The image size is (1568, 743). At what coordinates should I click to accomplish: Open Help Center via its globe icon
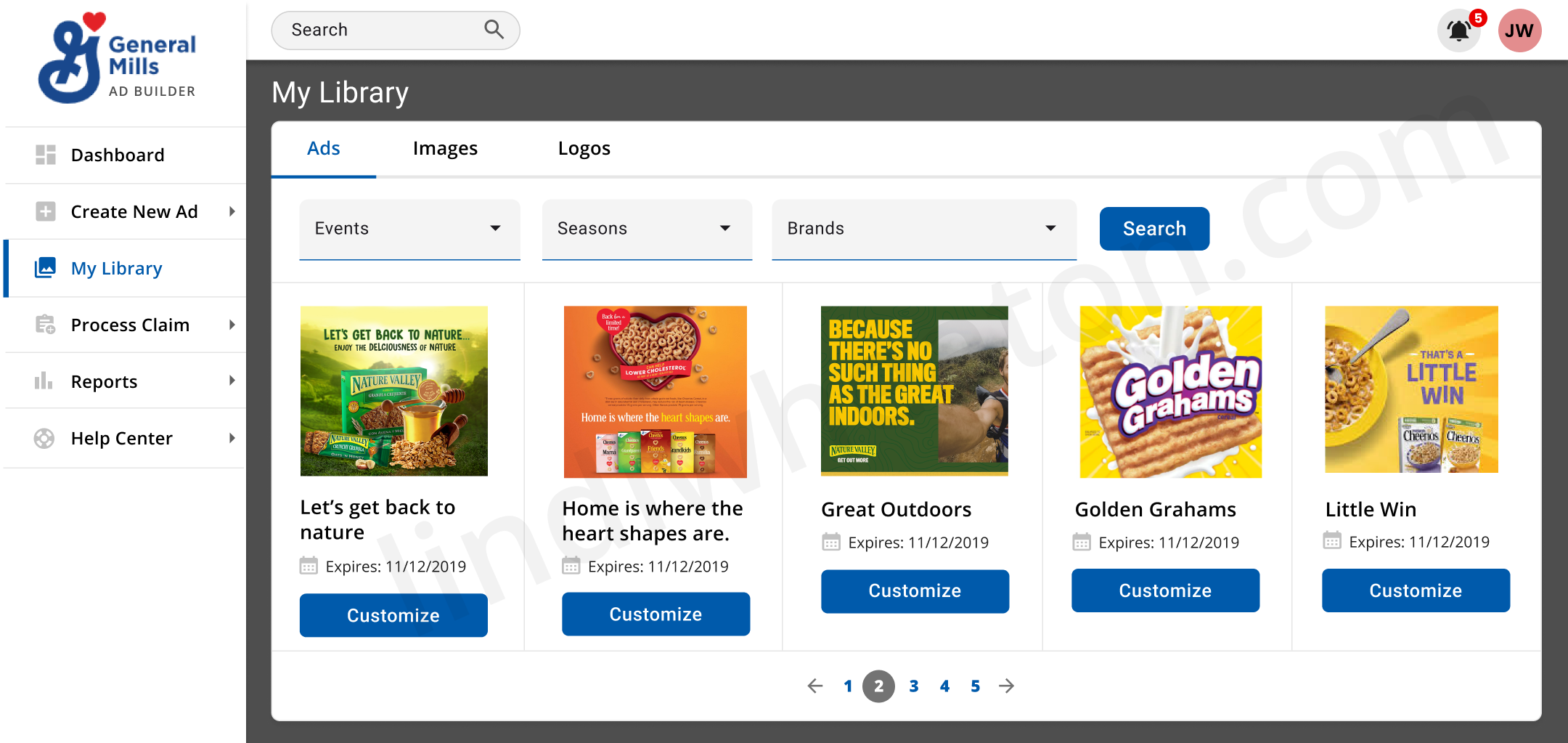point(46,437)
